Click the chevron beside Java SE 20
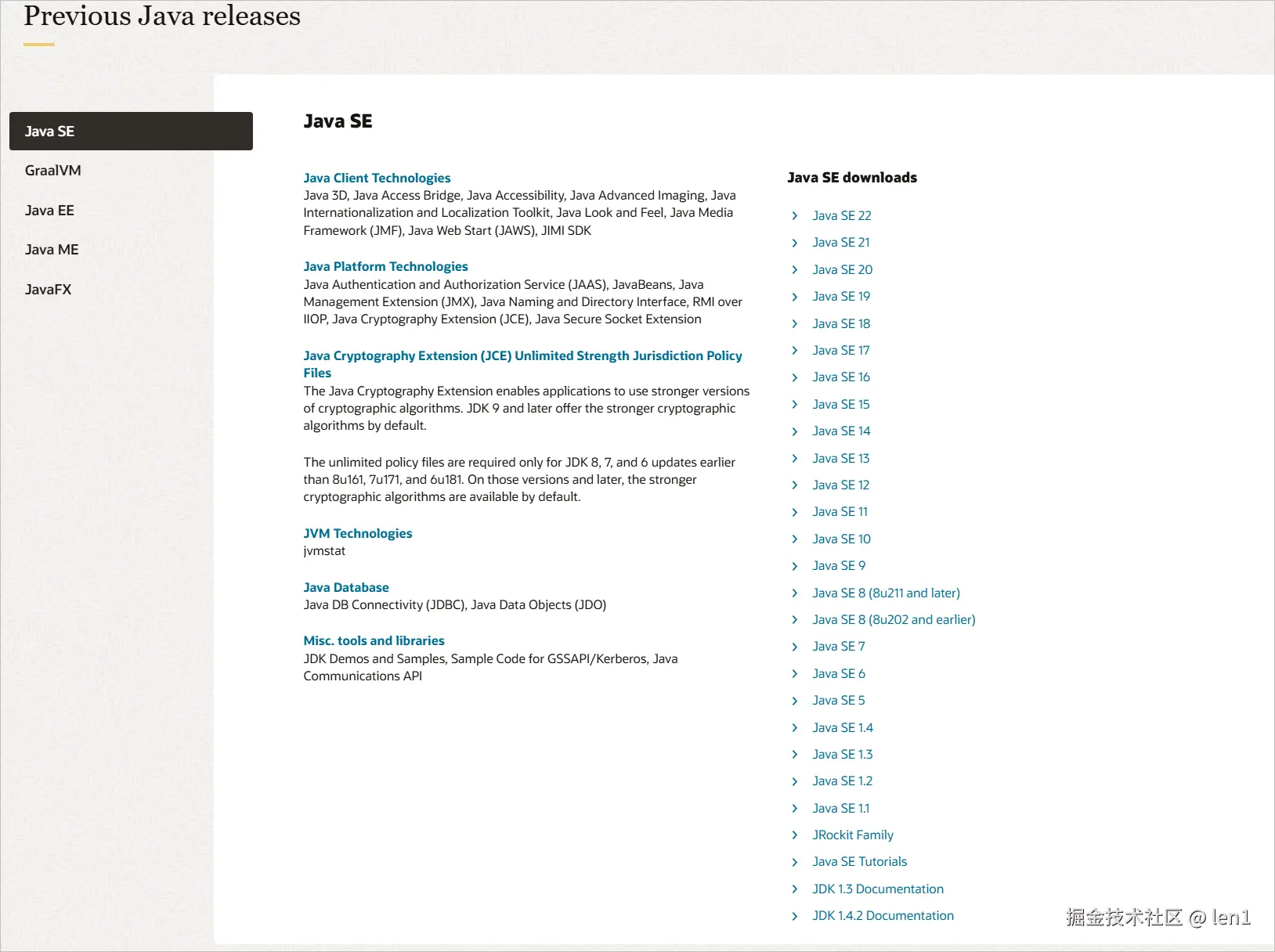This screenshot has width=1275, height=952. [x=794, y=269]
